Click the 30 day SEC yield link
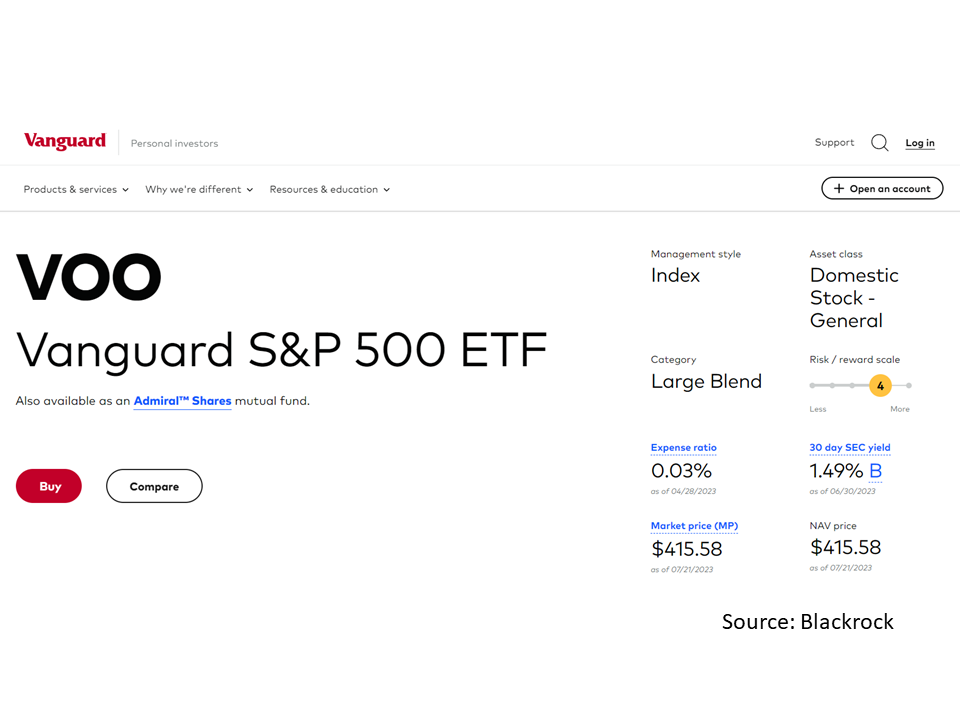The height and width of the screenshot is (720, 960). (x=850, y=448)
